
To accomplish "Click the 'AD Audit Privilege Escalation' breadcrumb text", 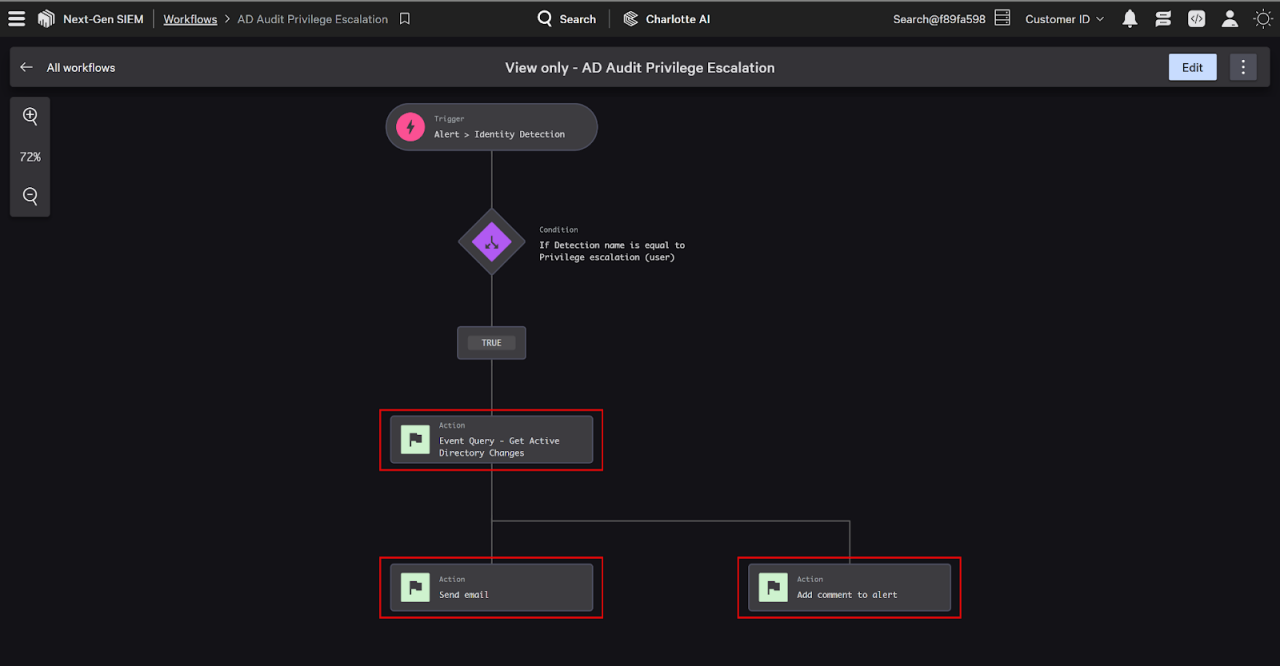I will pos(312,19).
